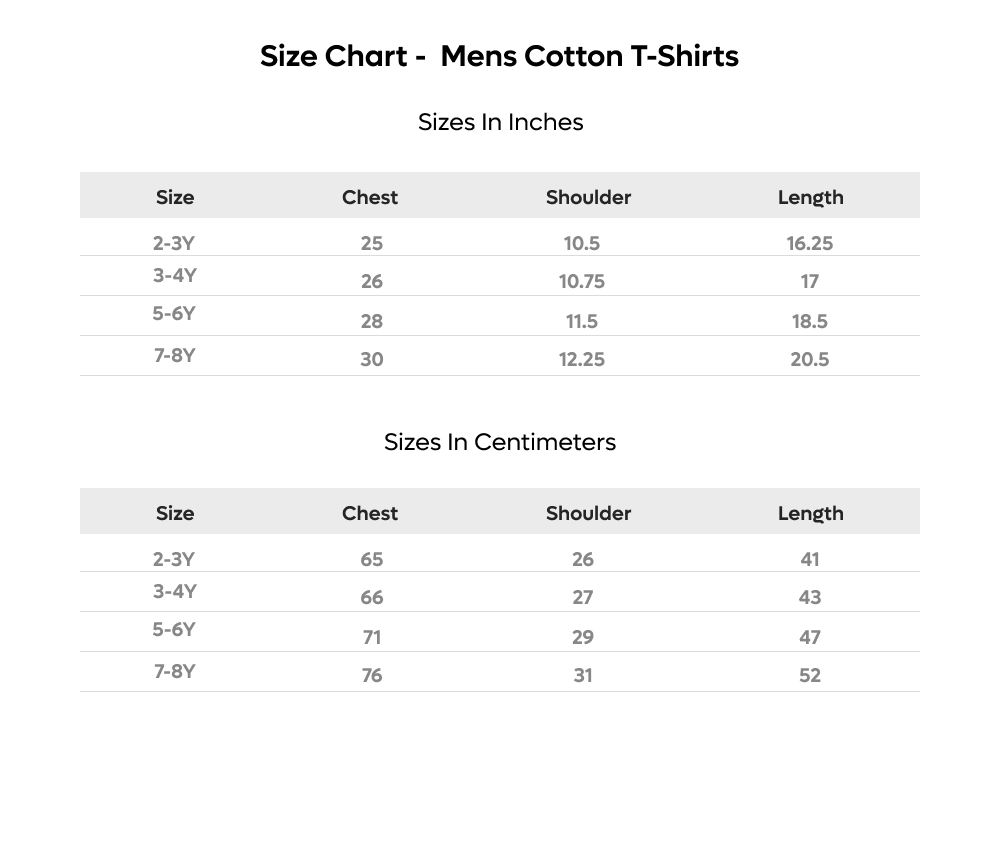Screen dimensions: 1000x852
Task: Click chest value 76 in the centimeters table
Action: coord(372,675)
